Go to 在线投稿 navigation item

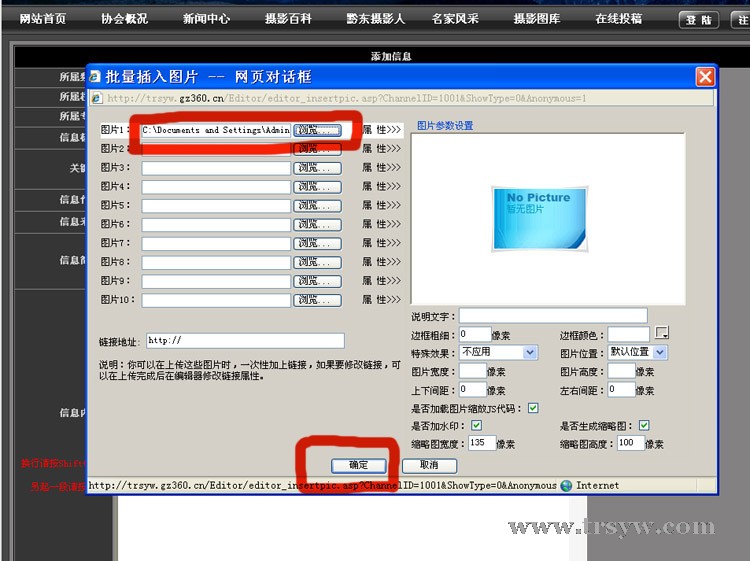click(619, 19)
